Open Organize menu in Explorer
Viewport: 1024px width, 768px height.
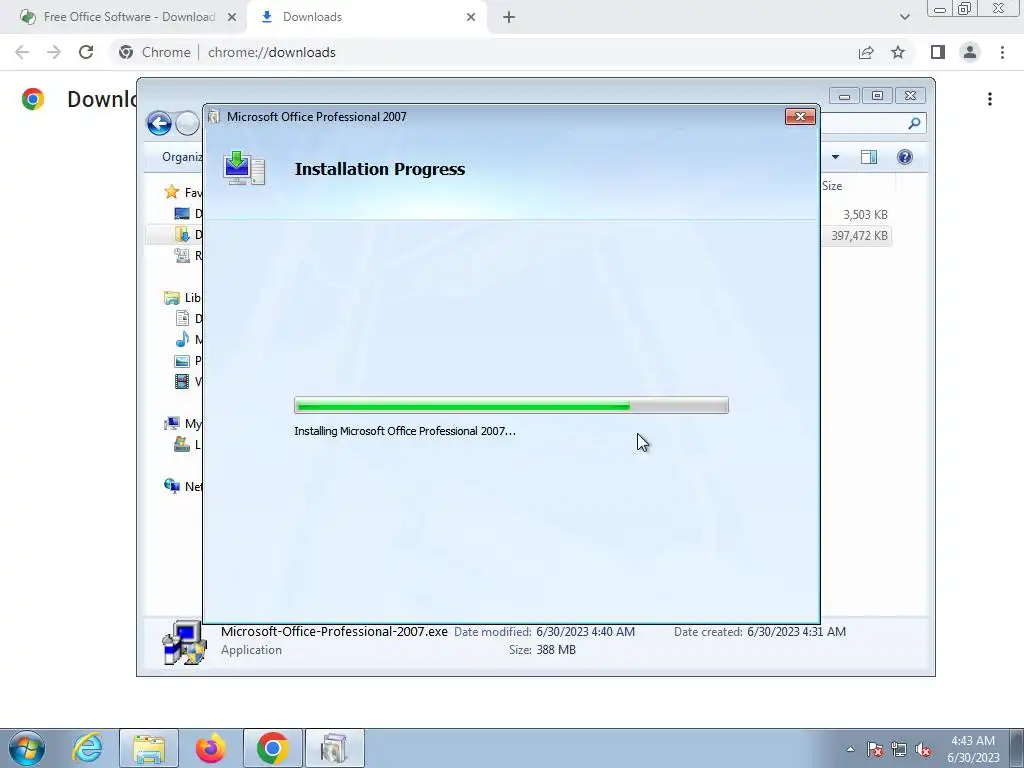180,157
